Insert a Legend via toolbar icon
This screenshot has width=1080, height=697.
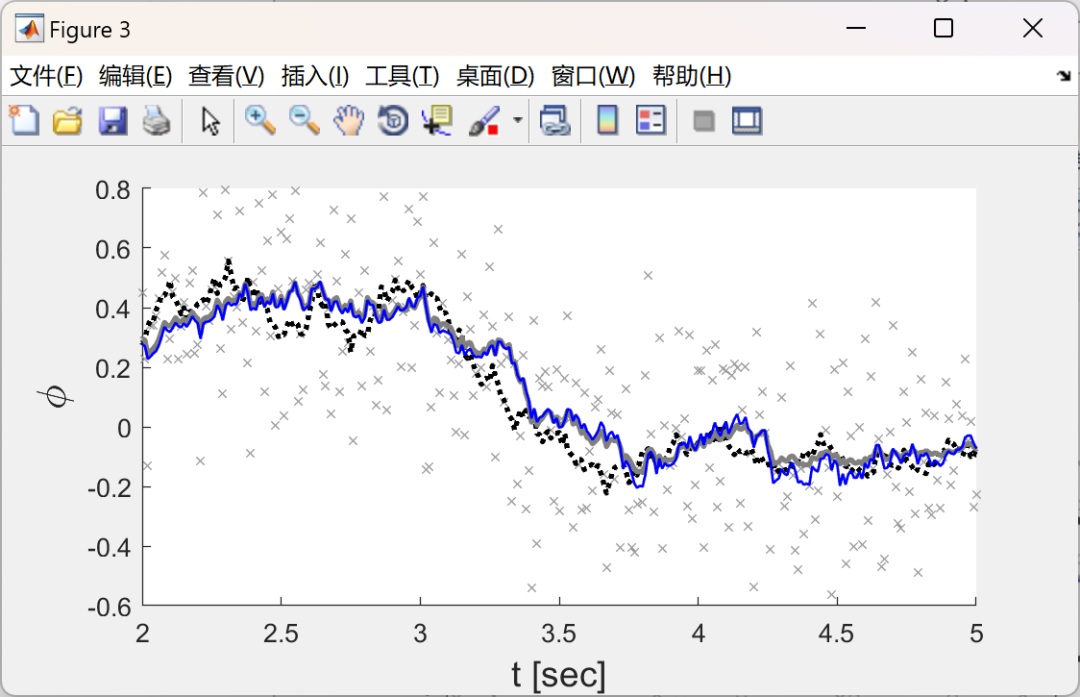651,121
